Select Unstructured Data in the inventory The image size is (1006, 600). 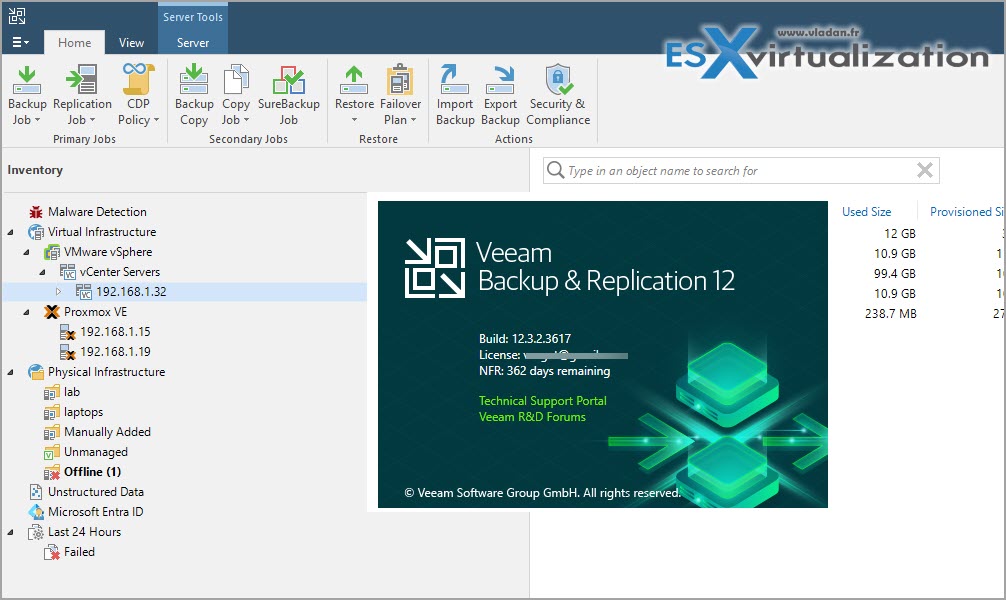click(x=96, y=492)
